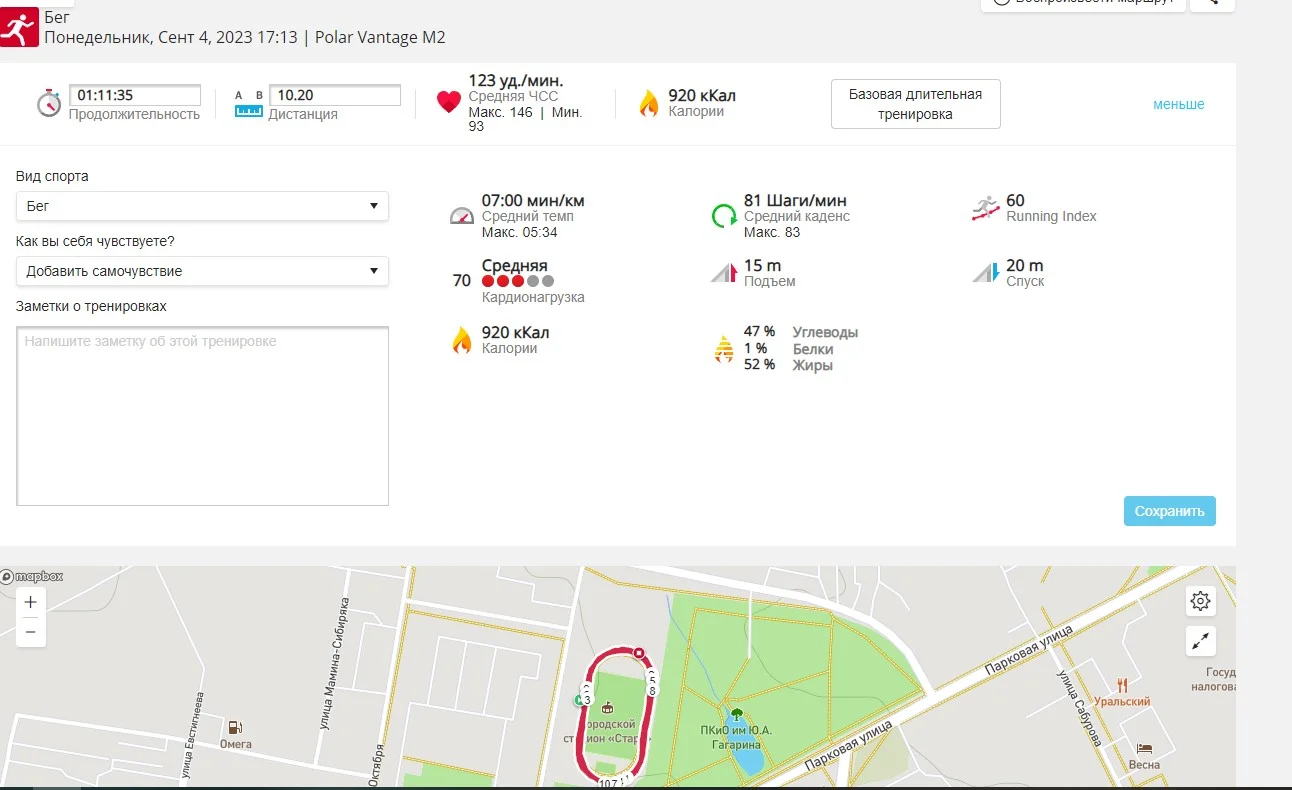Click the ascent arrow icon by 15 m
The image size is (1292, 790).
click(724, 272)
